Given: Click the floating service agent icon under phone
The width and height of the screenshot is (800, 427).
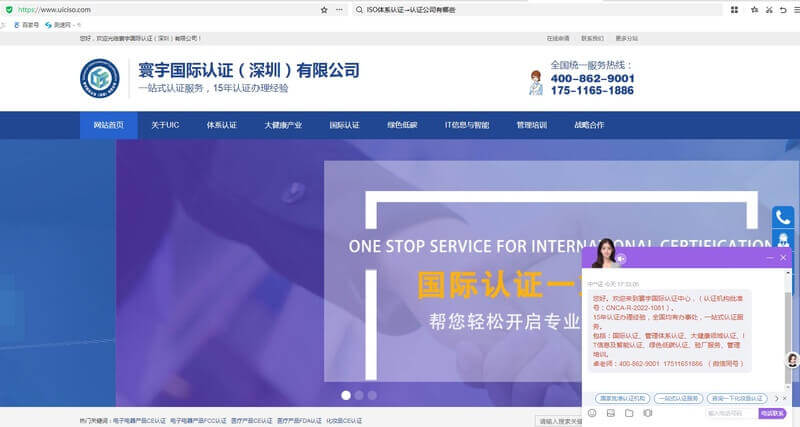Looking at the screenshot, I should [x=783, y=239].
